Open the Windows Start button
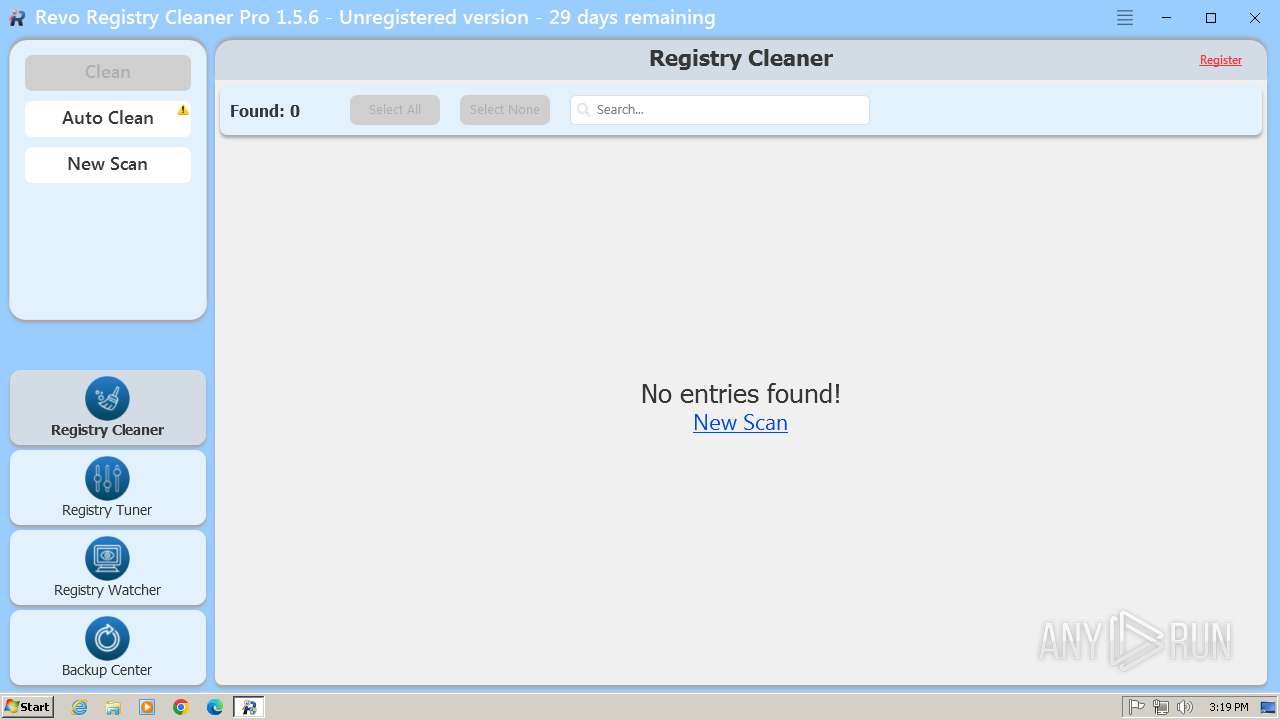The width and height of the screenshot is (1280, 720). (x=28, y=707)
